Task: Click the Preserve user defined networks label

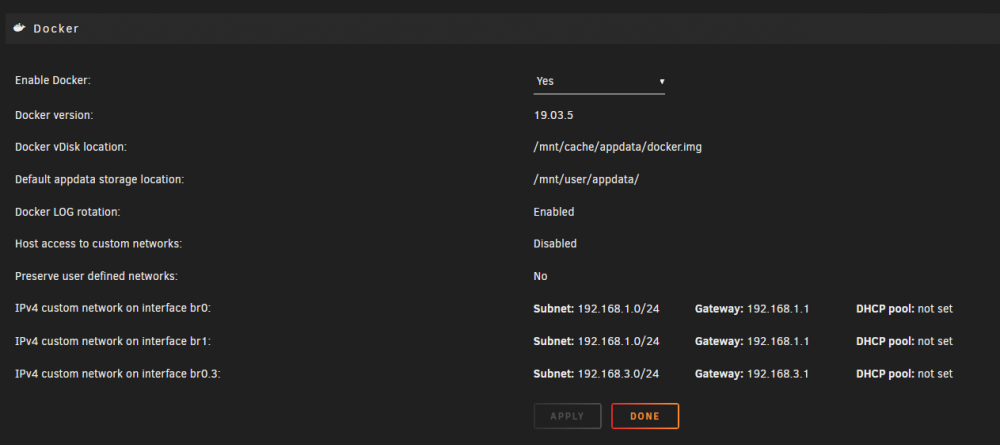Action: click(96, 276)
